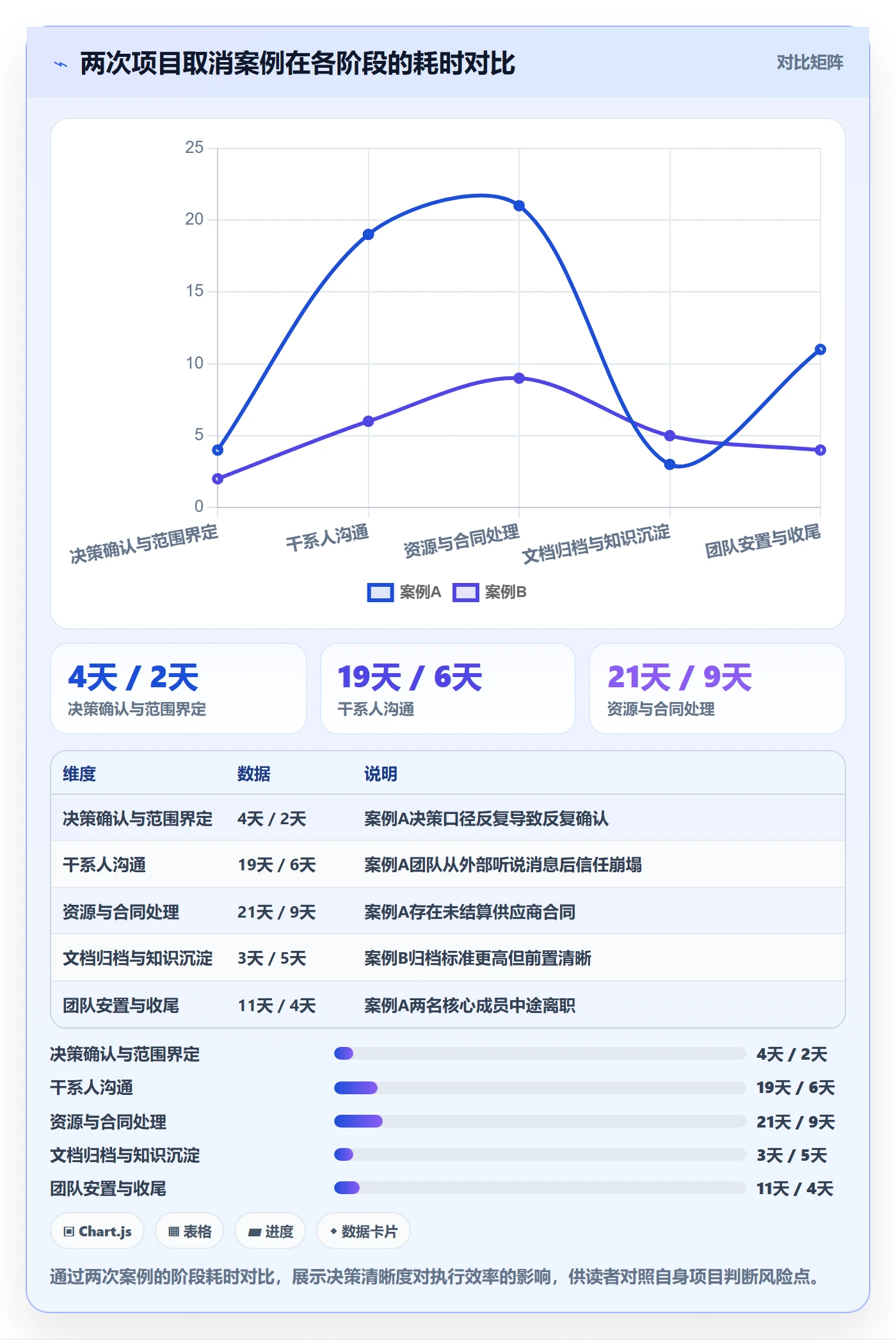Screen dimensions: 896x1340
Task: Click the 数据卡片 tag chip
Action: tap(364, 1231)
